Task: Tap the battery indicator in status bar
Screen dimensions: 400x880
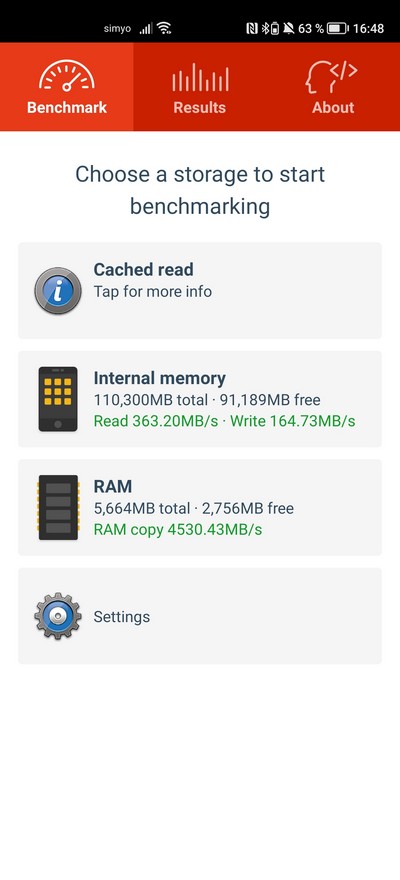Action: [x=338, y=28]
